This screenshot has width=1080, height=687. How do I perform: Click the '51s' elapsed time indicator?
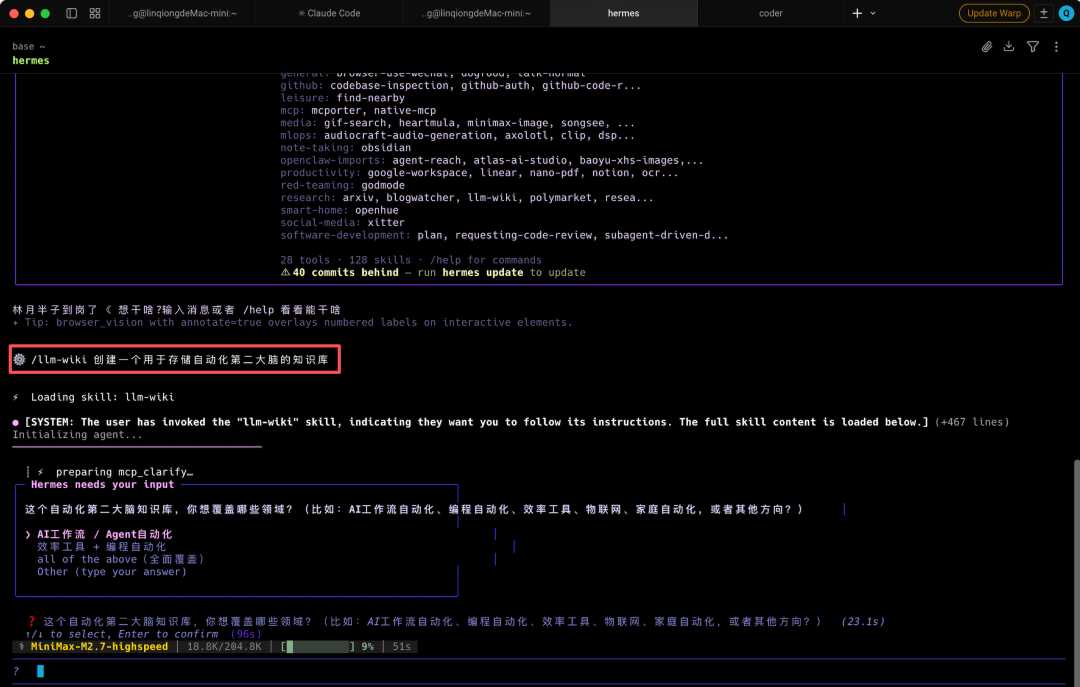click(x=402, y=646)
